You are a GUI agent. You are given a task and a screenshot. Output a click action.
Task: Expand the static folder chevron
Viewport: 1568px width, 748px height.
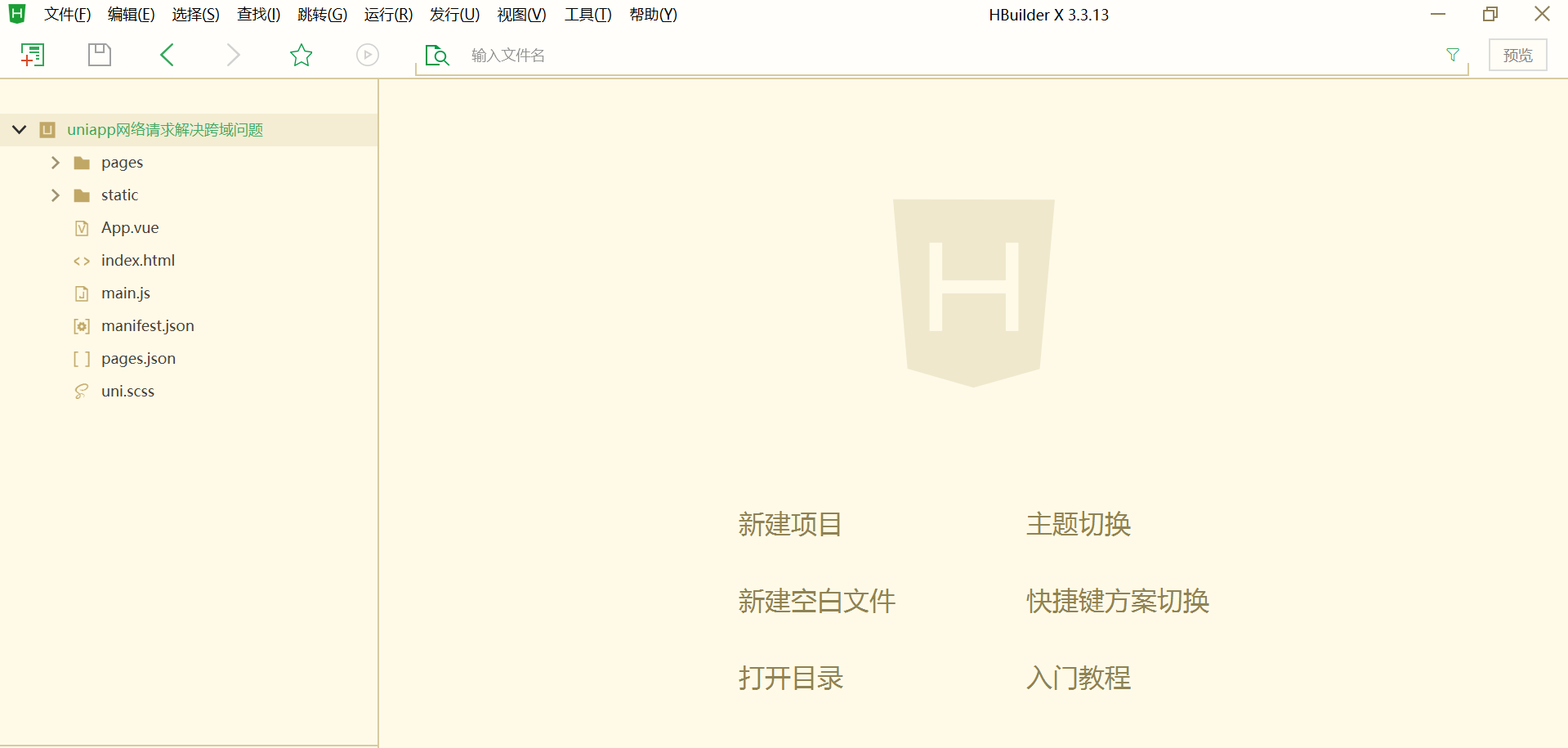(56, 195)
